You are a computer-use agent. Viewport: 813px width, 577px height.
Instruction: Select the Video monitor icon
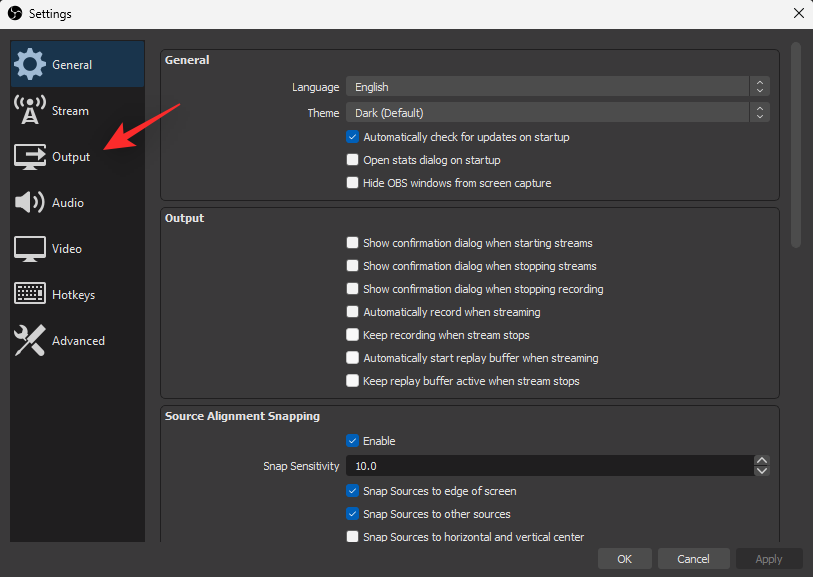coord(32,248)
